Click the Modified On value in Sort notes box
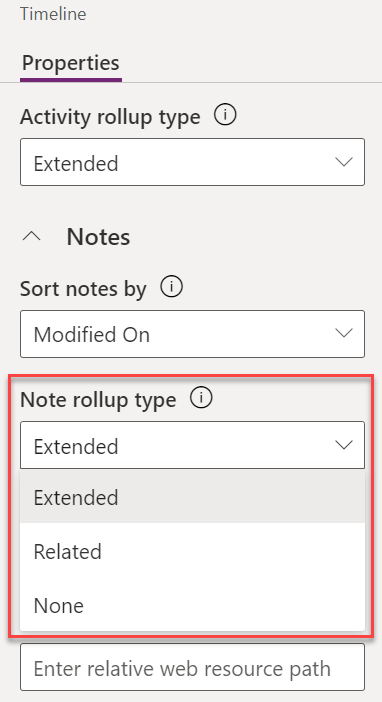Screen dimensions: 382x702 point(92,335)
